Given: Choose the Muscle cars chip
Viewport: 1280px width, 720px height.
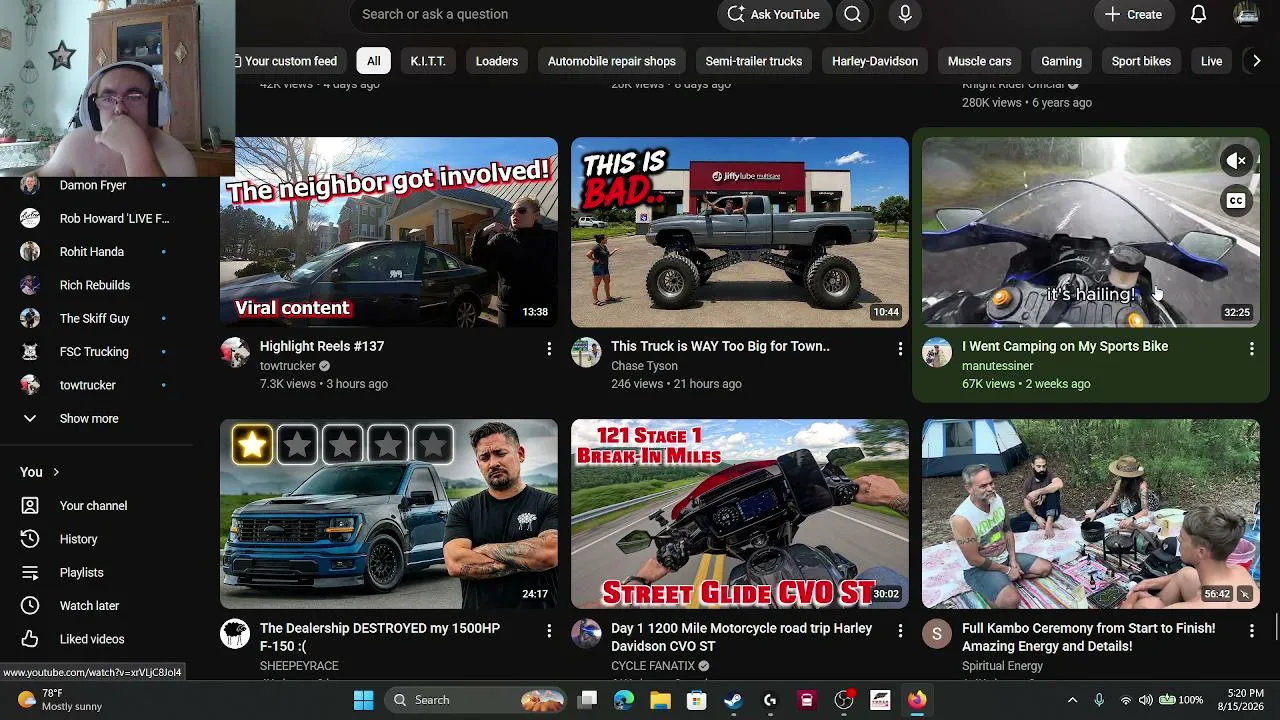Looking at the screenshot, I should [x=980, y=61].
